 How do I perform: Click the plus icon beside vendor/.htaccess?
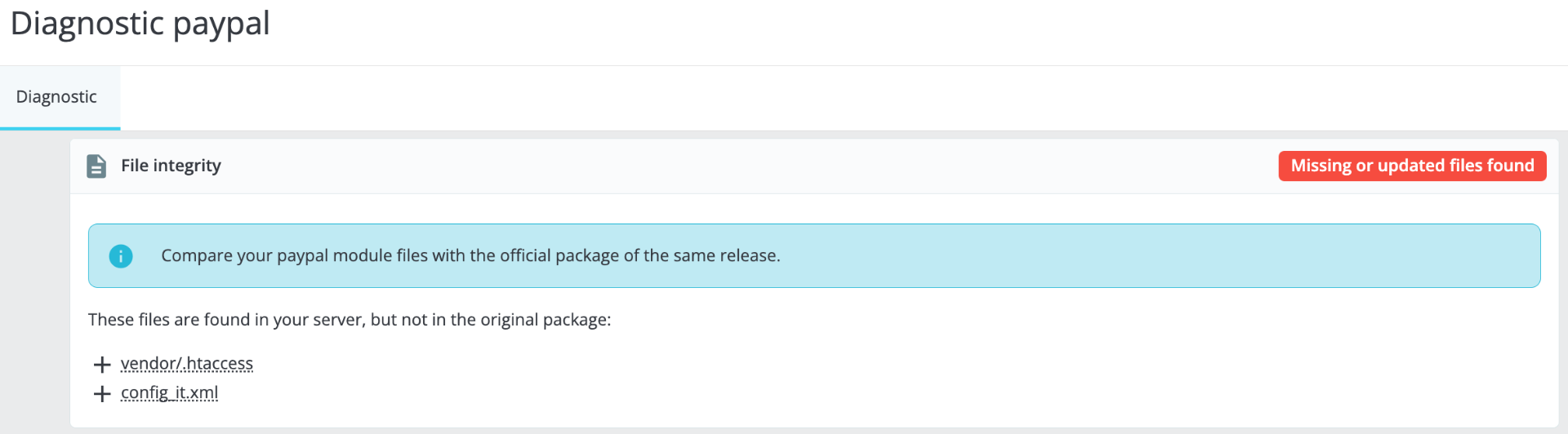(102, 365)
